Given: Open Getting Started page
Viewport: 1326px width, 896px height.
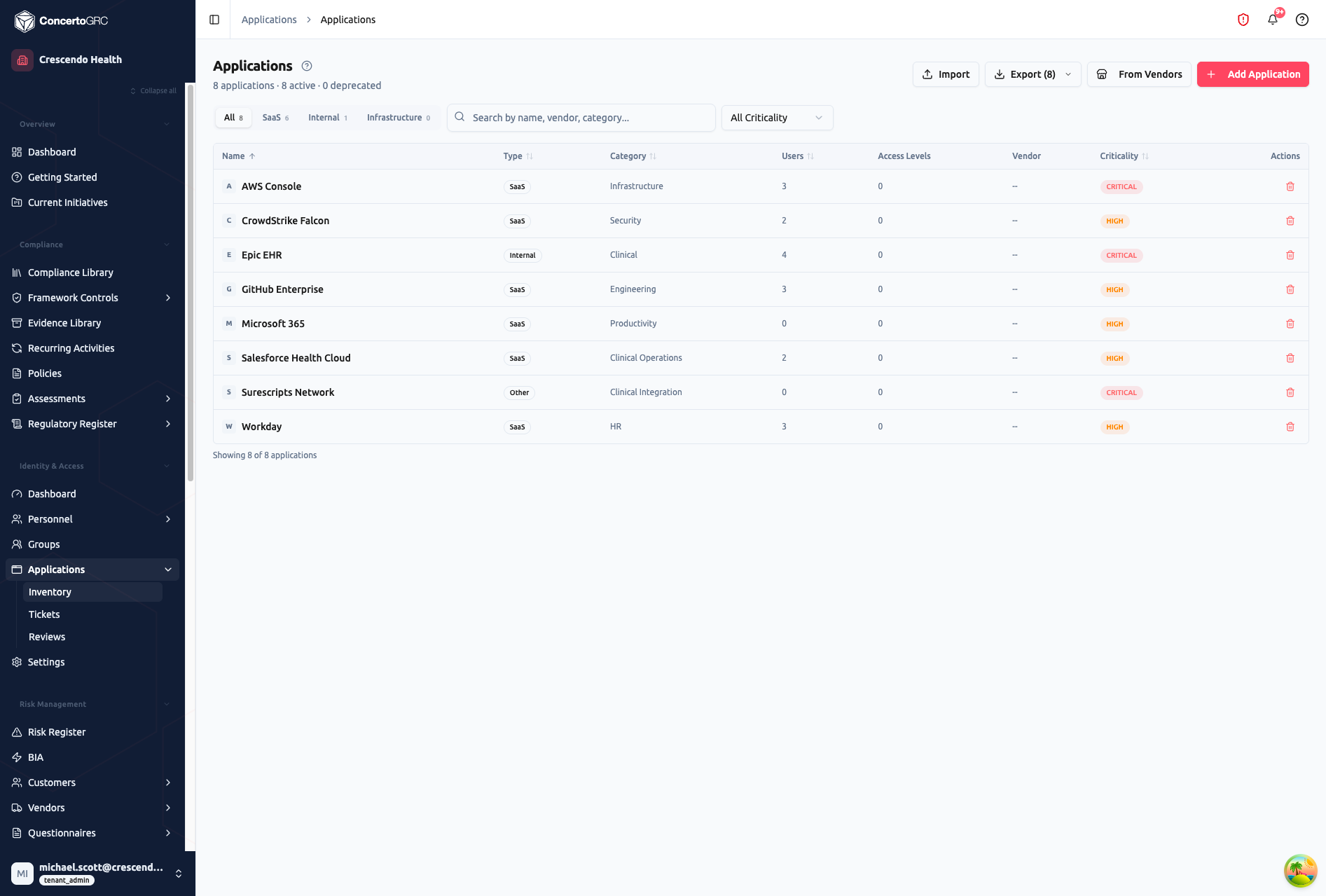Looking at the screenshot, I should [x=92, y=177].
